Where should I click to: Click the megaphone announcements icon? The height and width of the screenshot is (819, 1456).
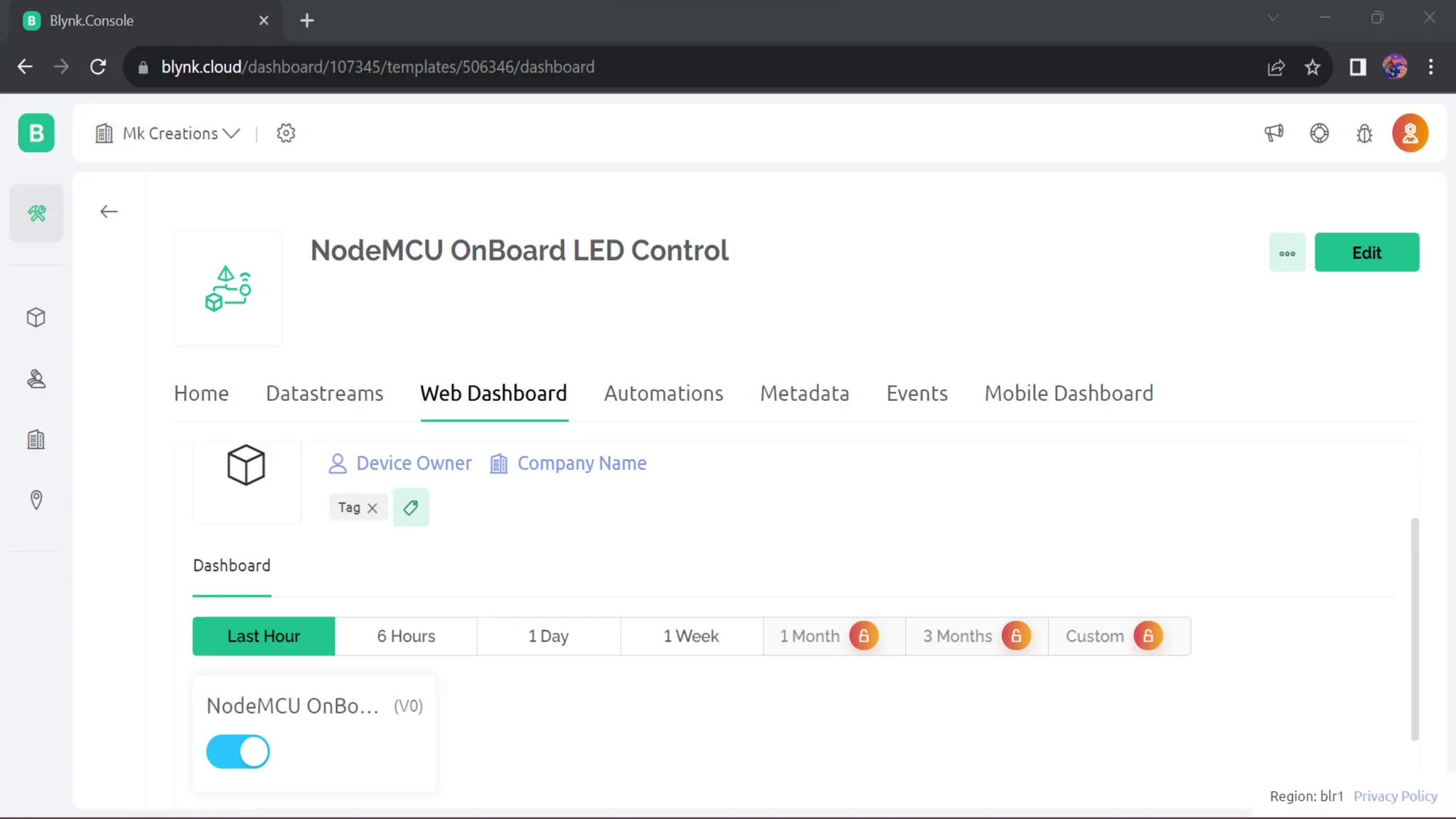click(x=1274, y=133)
